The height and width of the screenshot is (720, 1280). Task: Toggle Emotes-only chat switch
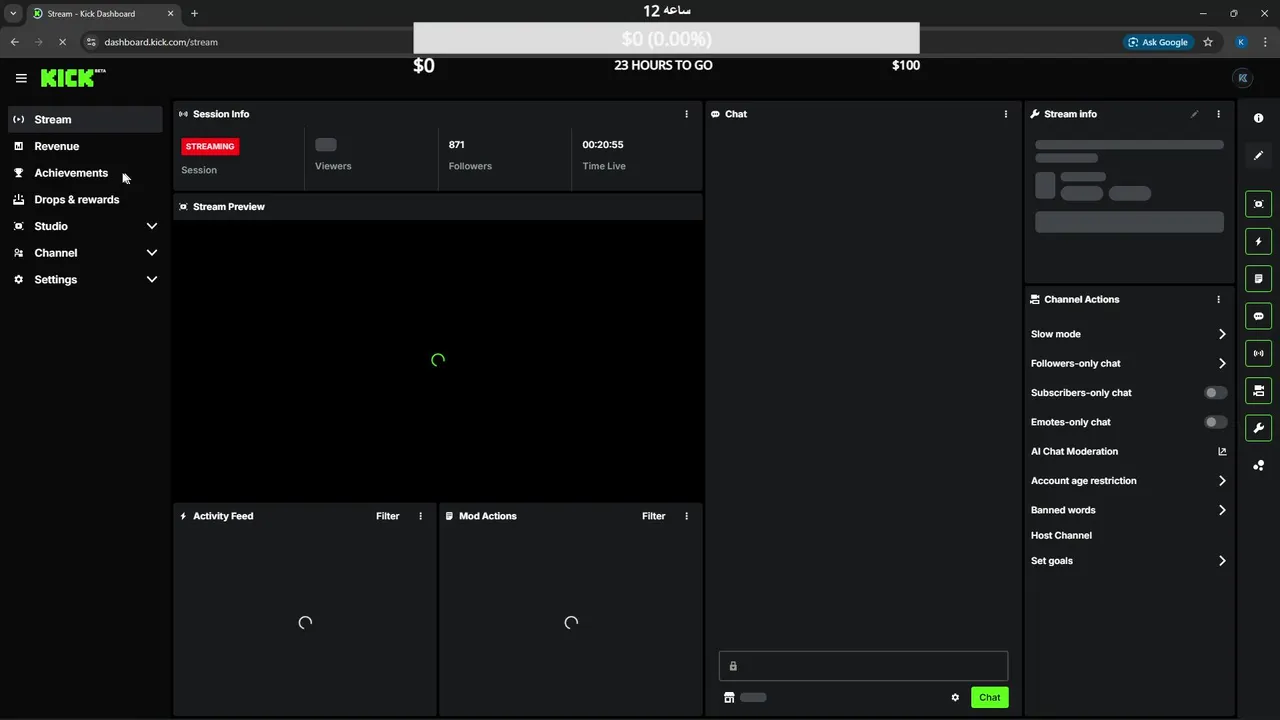[1215, 422]
